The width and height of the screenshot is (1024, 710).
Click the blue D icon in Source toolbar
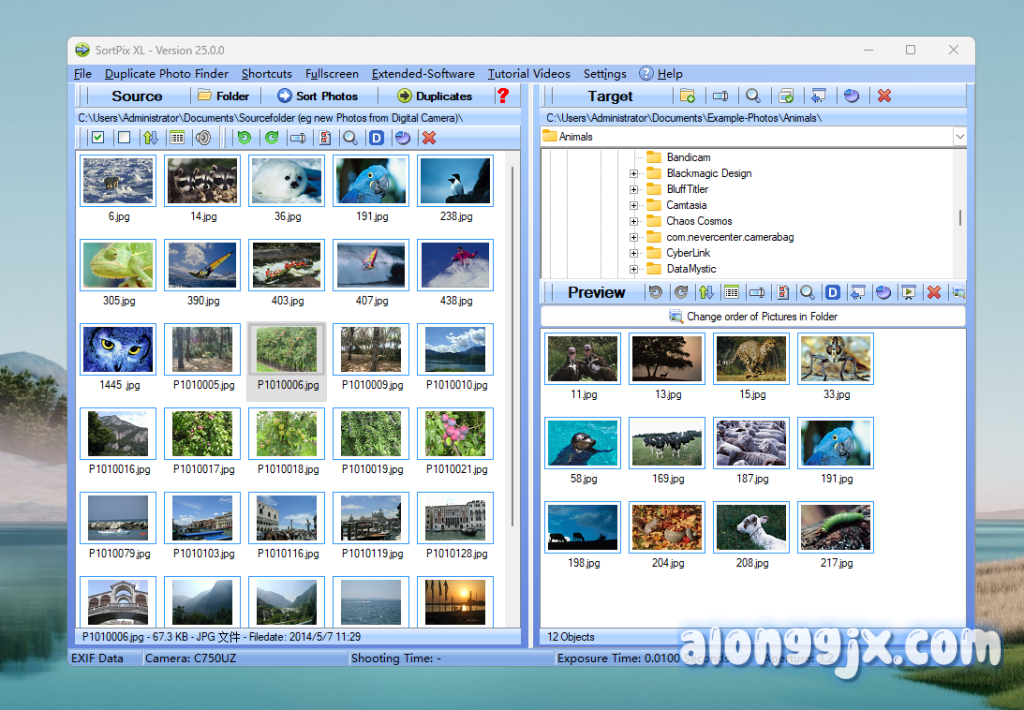click(x=376, y=138)
